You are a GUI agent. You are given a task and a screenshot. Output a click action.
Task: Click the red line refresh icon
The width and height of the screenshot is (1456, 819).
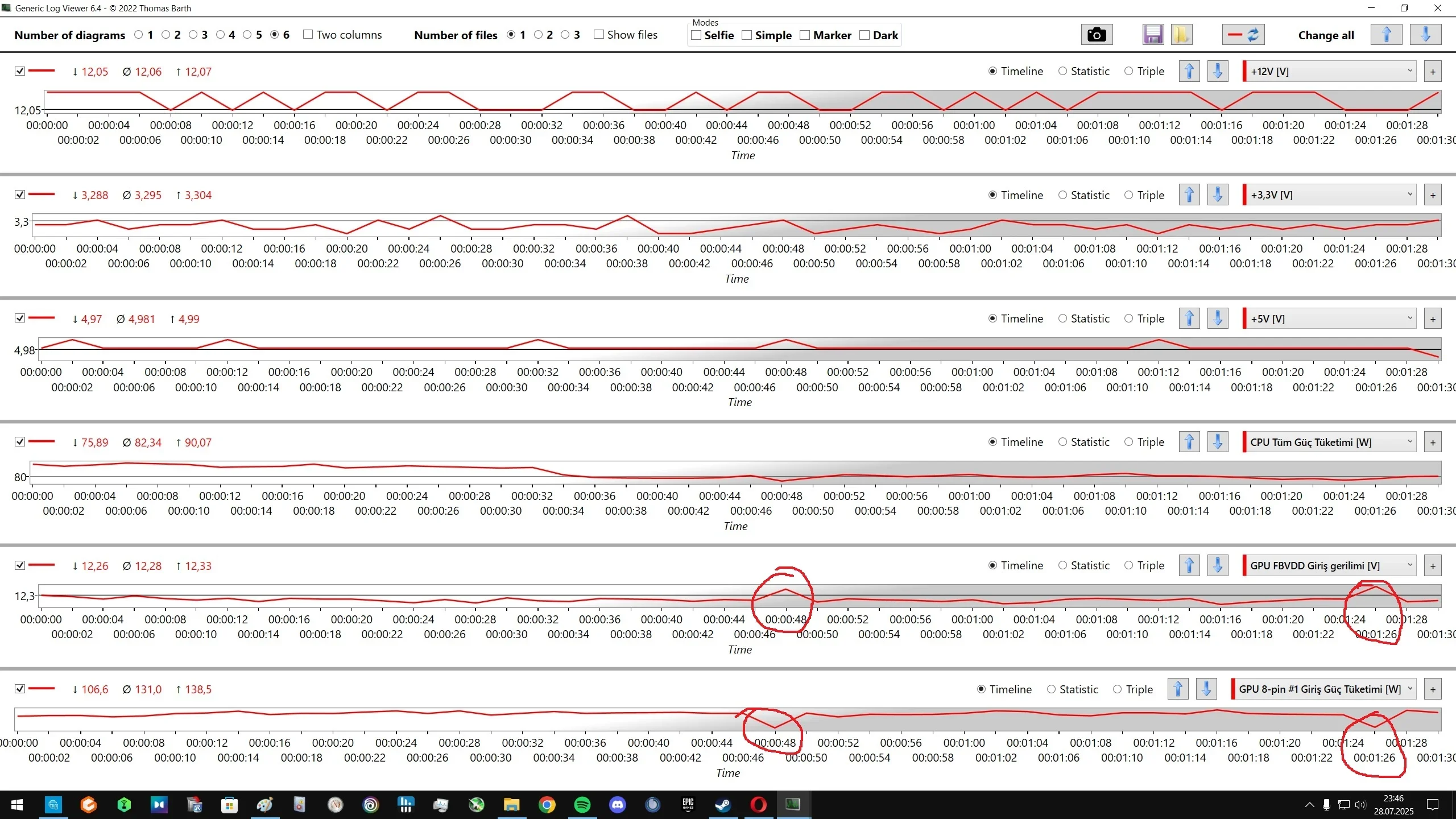[x=1243, y=35]
